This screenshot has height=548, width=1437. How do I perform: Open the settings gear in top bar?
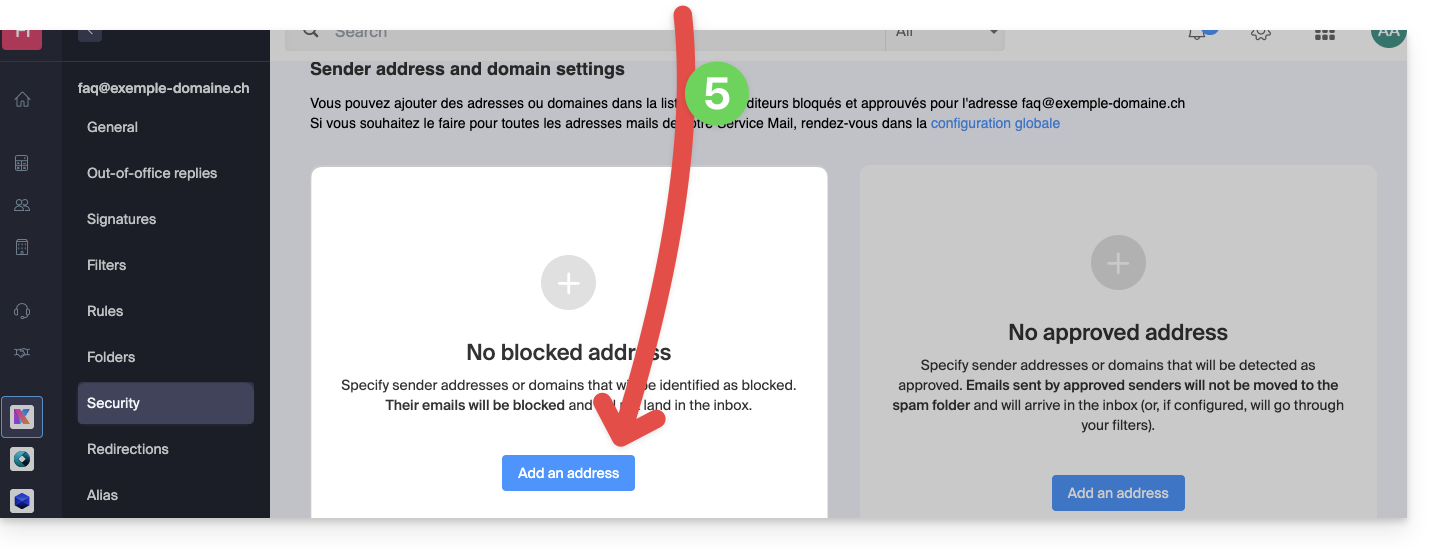1261,34
